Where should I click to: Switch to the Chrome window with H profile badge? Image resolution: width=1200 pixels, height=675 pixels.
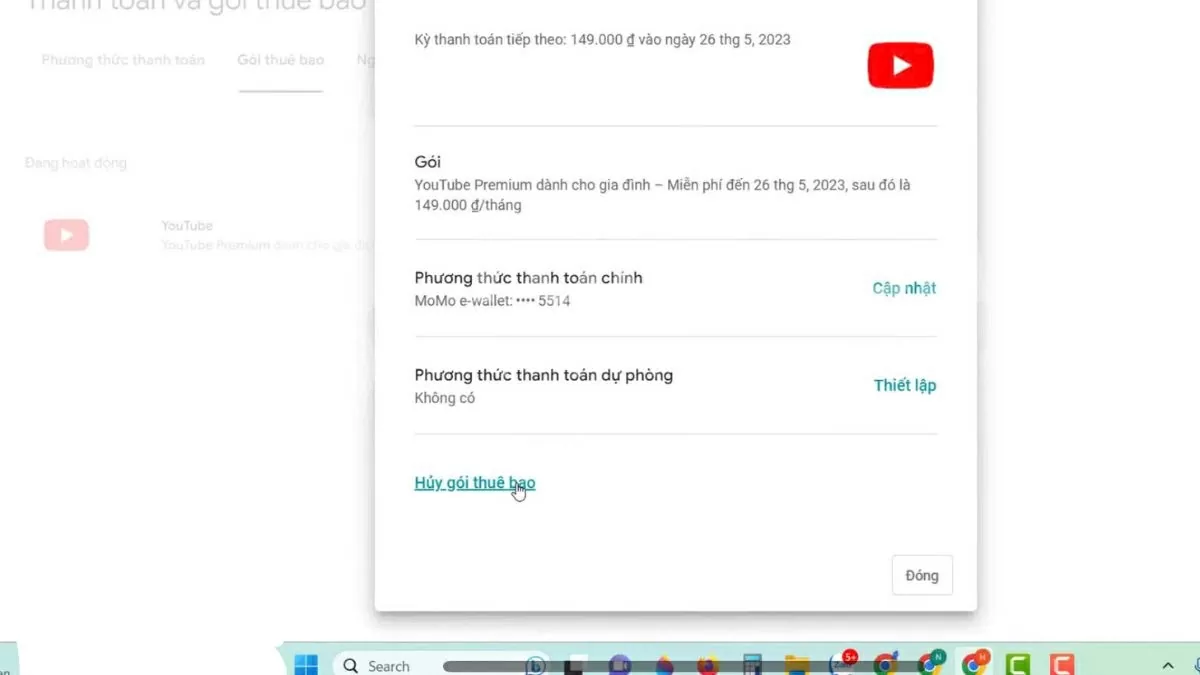pos(973,664)
